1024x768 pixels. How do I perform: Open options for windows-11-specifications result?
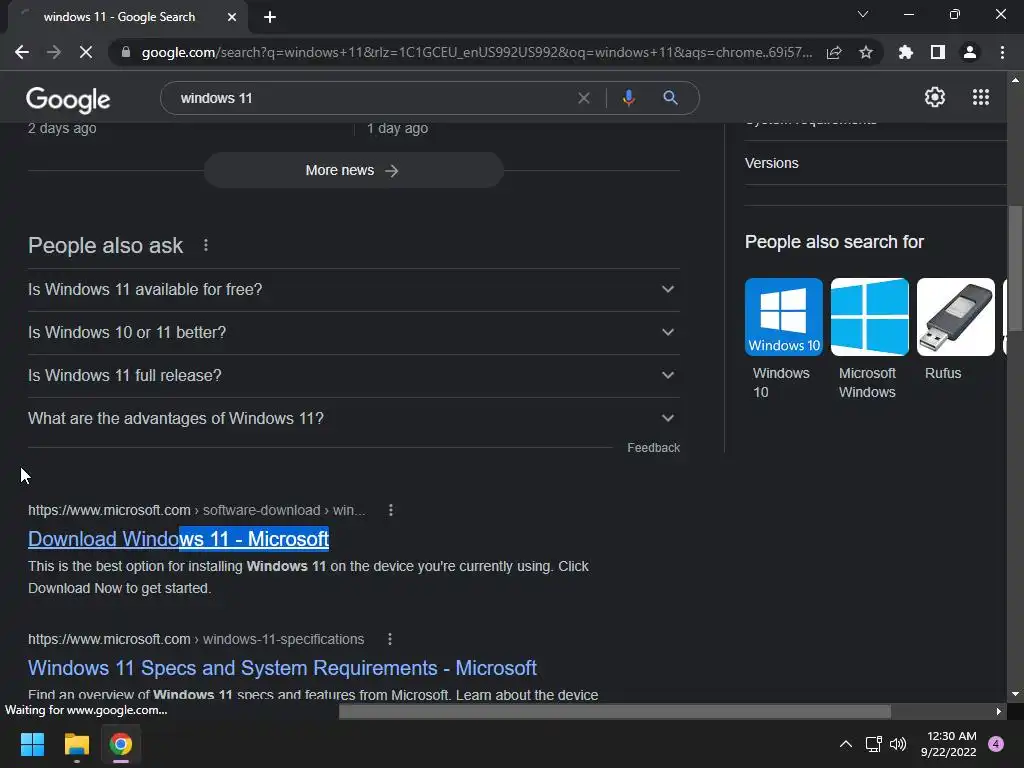[390, 639]
